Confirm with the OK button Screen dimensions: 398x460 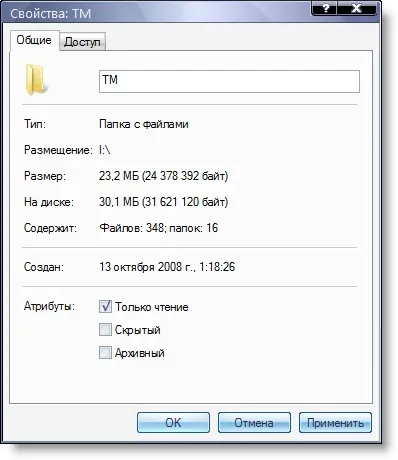(x=173, y=423)
